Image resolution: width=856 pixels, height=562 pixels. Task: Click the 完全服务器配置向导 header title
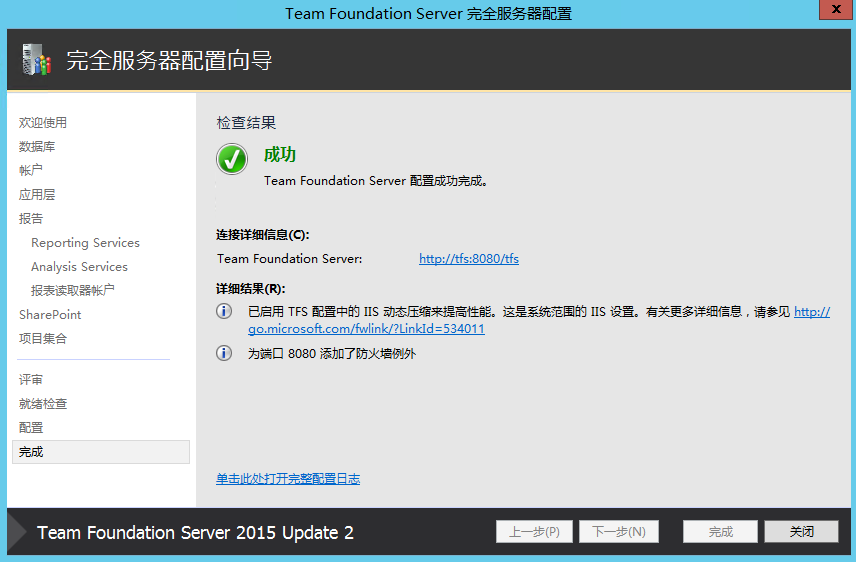pyautogui.click(x=169, y=60)
